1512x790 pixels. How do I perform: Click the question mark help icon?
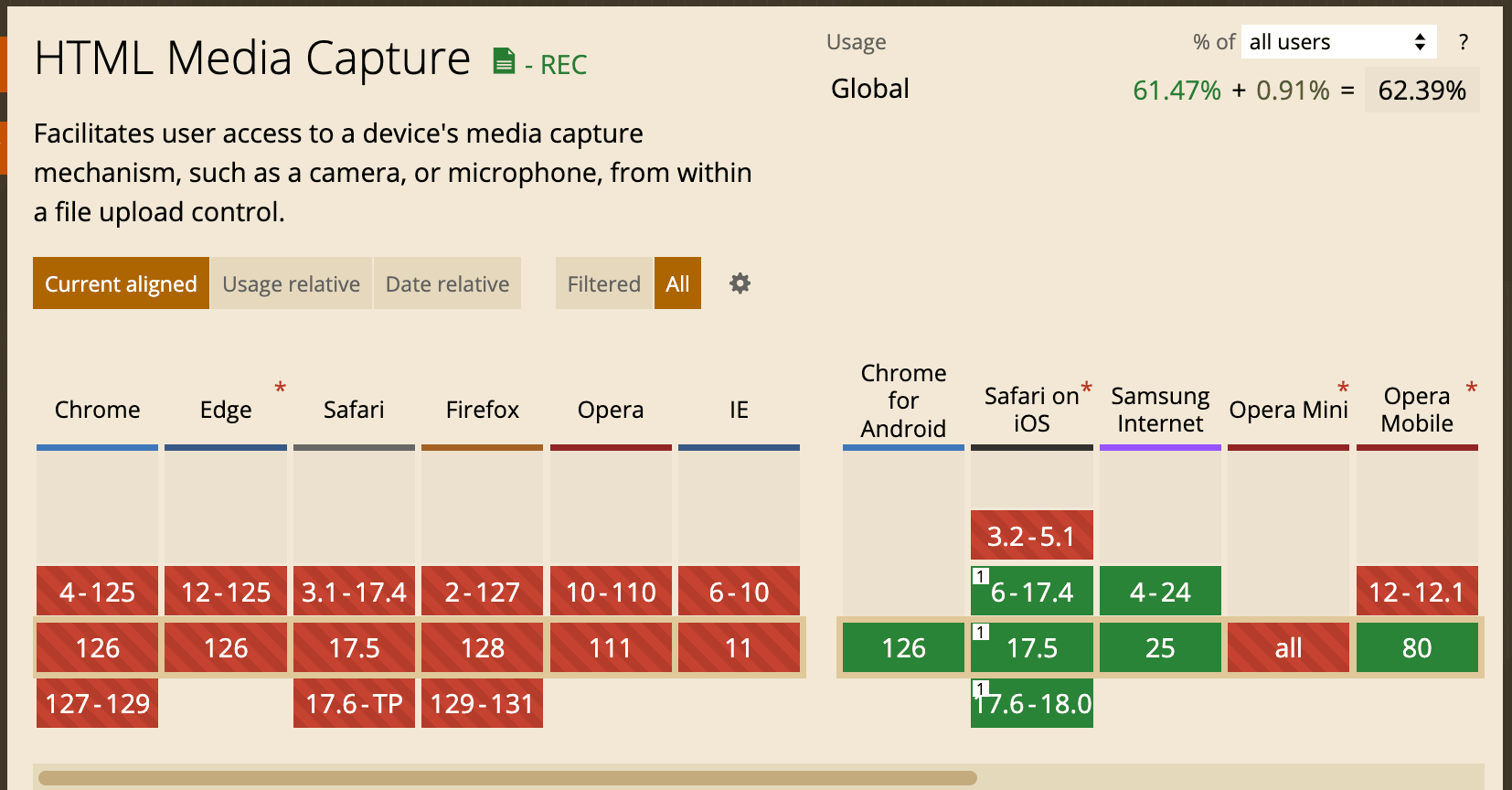[1464, 42]
